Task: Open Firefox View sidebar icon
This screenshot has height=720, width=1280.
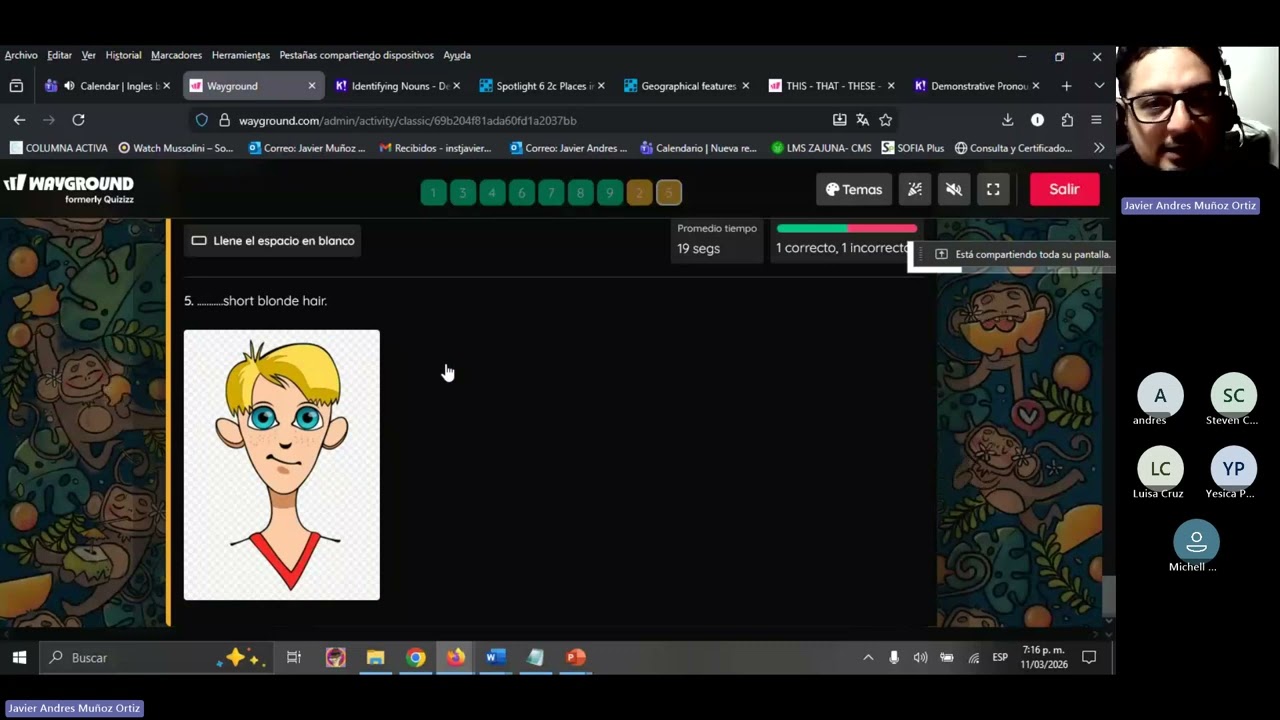Action: pyautogui.click(x=16, y=86)
